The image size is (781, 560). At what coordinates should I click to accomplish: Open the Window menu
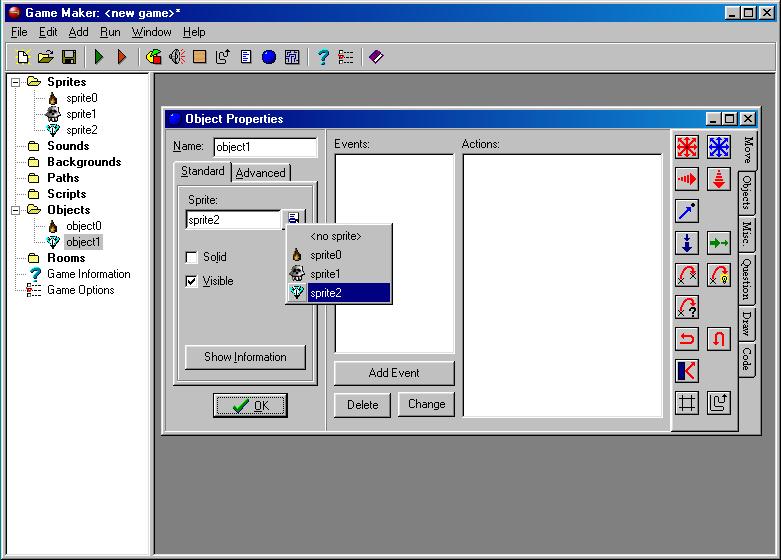point(151,32)
